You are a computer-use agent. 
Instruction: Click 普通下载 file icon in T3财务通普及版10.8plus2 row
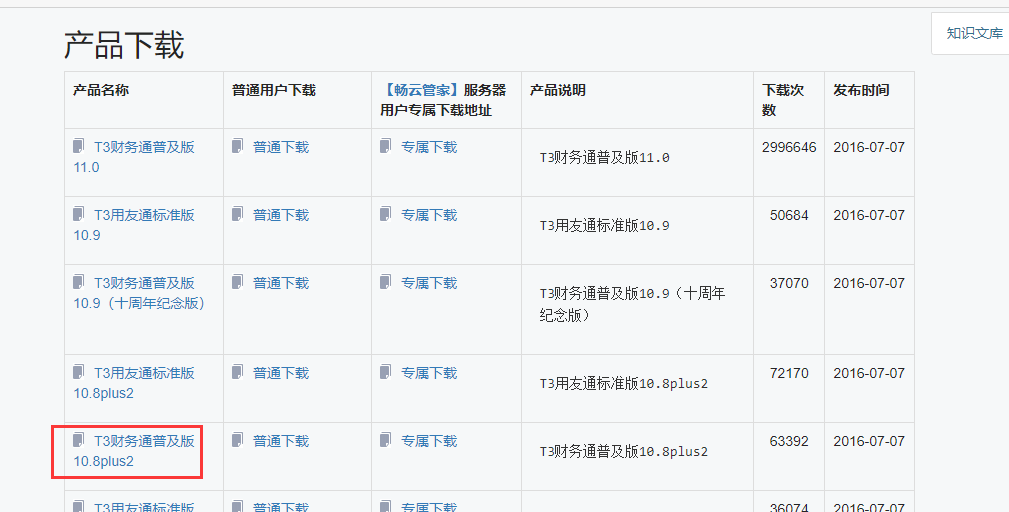point(237,441)
